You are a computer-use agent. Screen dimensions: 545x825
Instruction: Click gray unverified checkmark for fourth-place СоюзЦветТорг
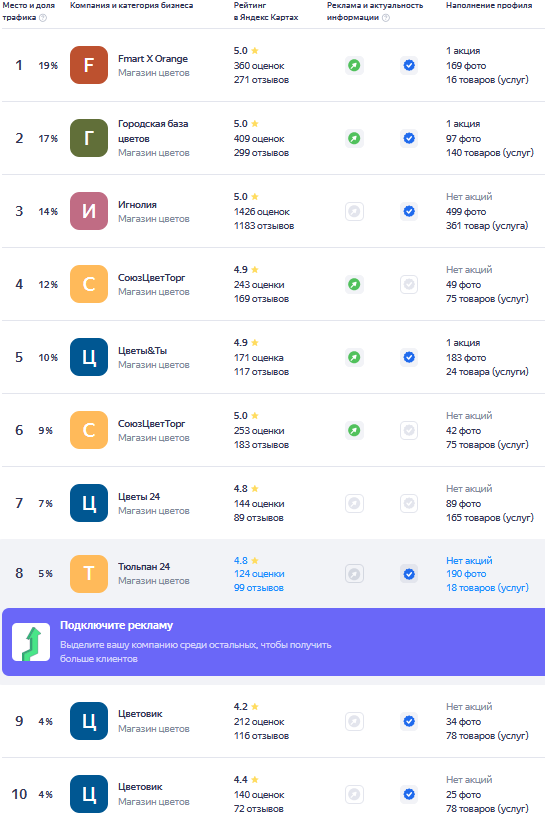coord(409,285)
